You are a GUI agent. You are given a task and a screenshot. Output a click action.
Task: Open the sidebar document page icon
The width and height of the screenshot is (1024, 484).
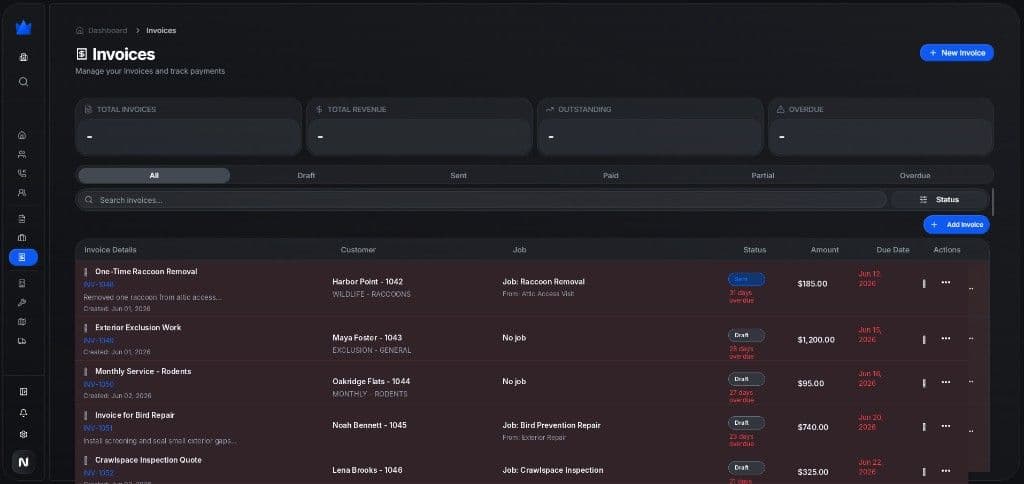[x=22, y=219]
